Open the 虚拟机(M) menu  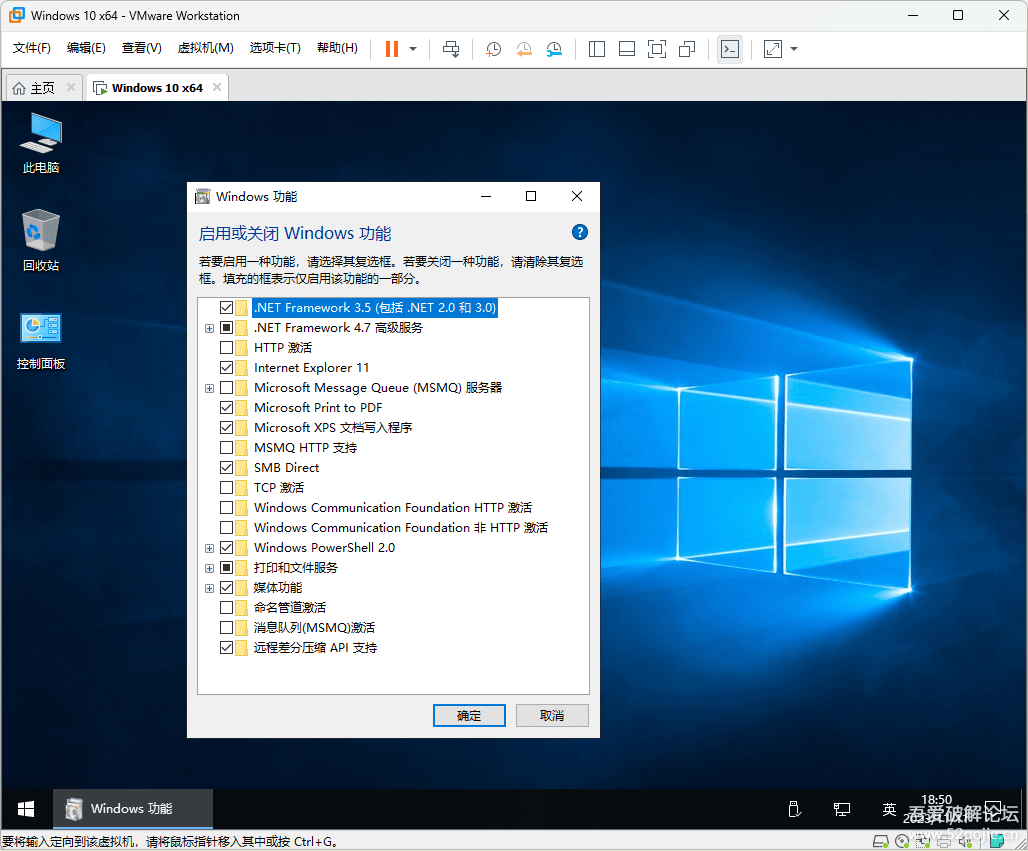(205, 48)
